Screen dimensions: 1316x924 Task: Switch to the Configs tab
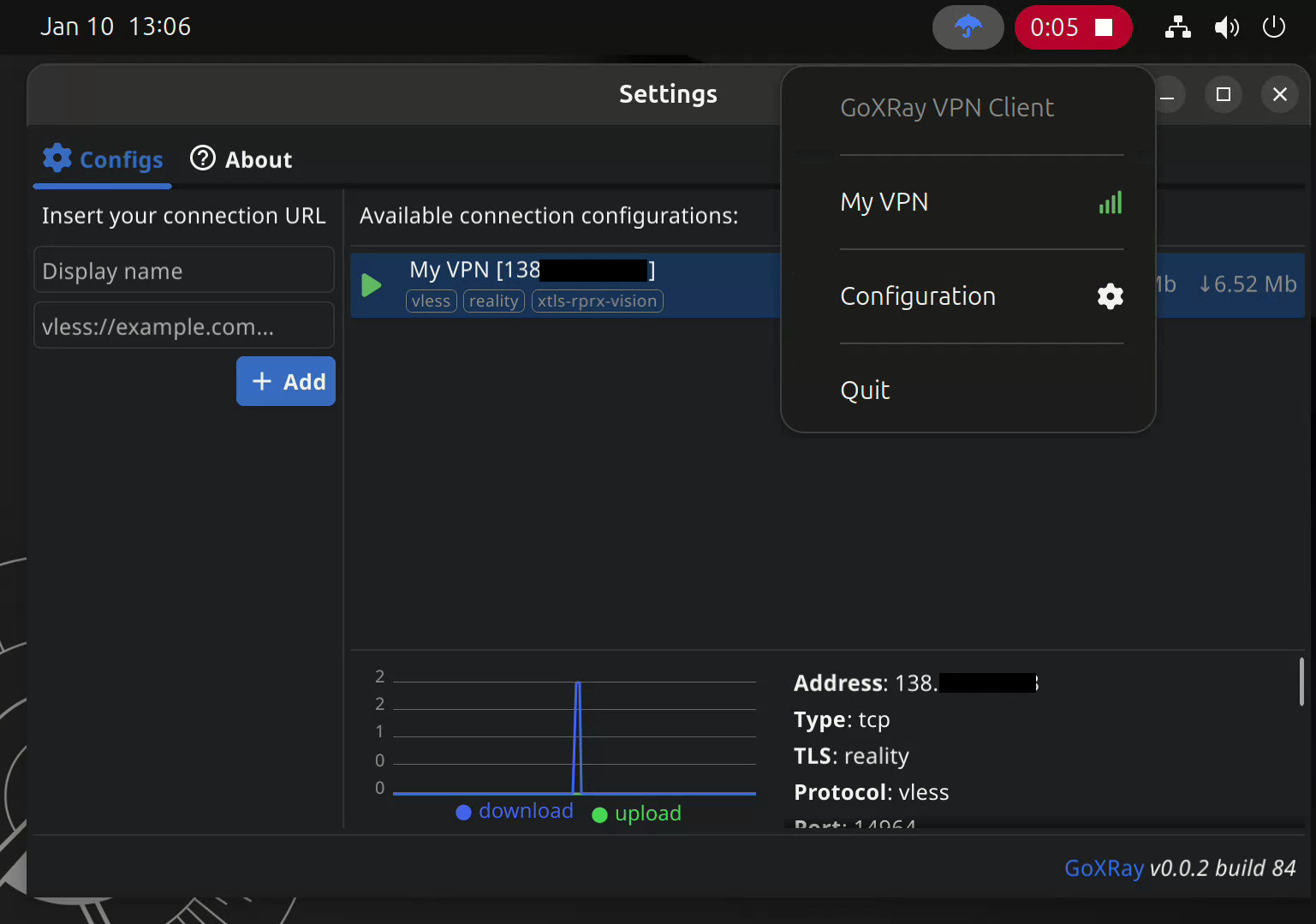[103, 159]
